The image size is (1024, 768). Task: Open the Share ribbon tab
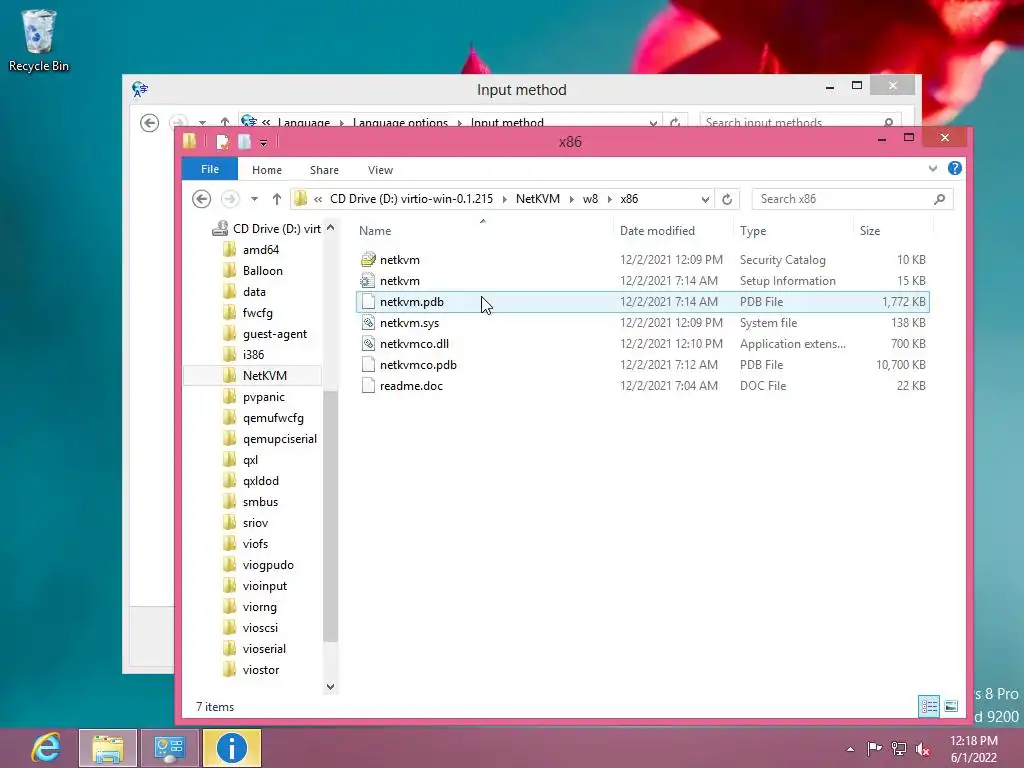[x=324, y=170]
